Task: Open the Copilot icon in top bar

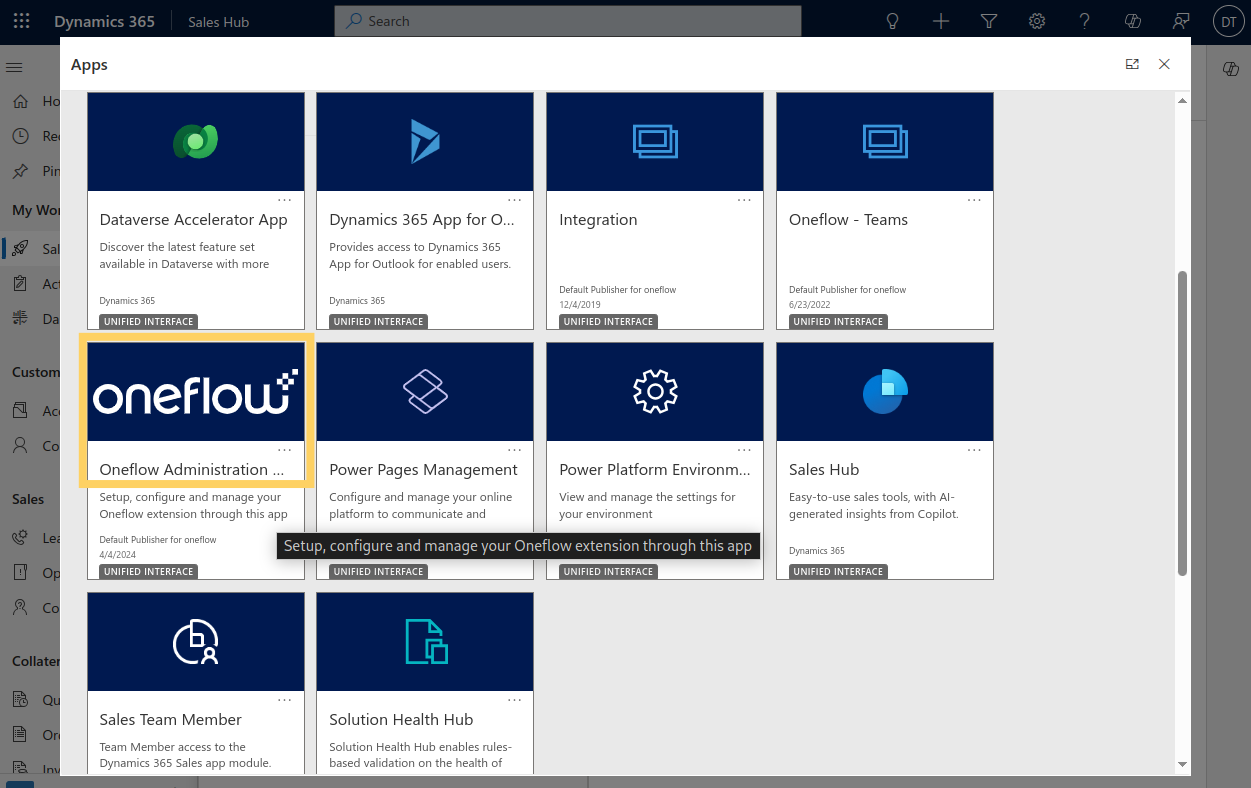Action: pyautogui.click(x=1133, y=21)
